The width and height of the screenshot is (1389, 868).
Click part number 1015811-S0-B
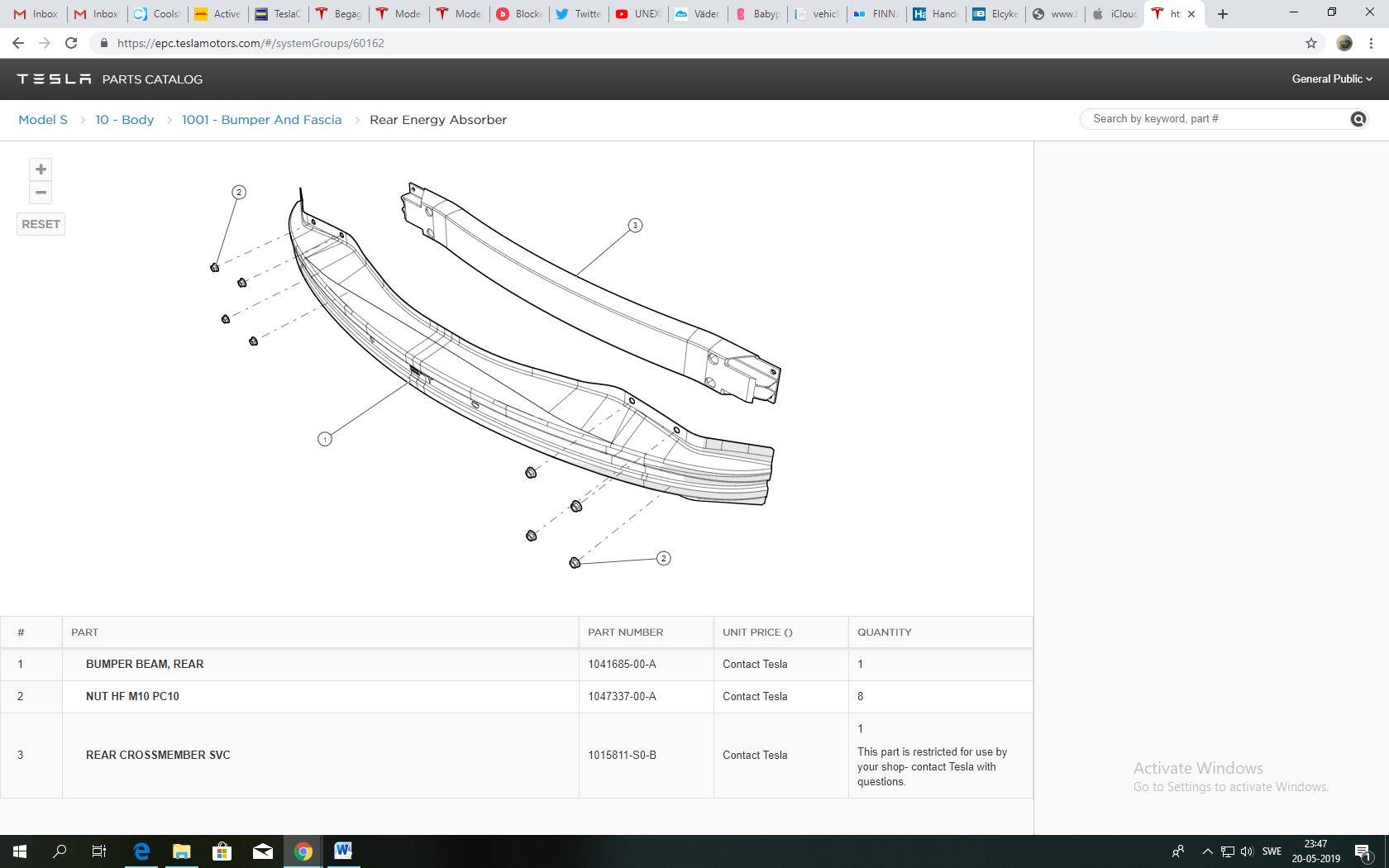(x=622, y=755)
